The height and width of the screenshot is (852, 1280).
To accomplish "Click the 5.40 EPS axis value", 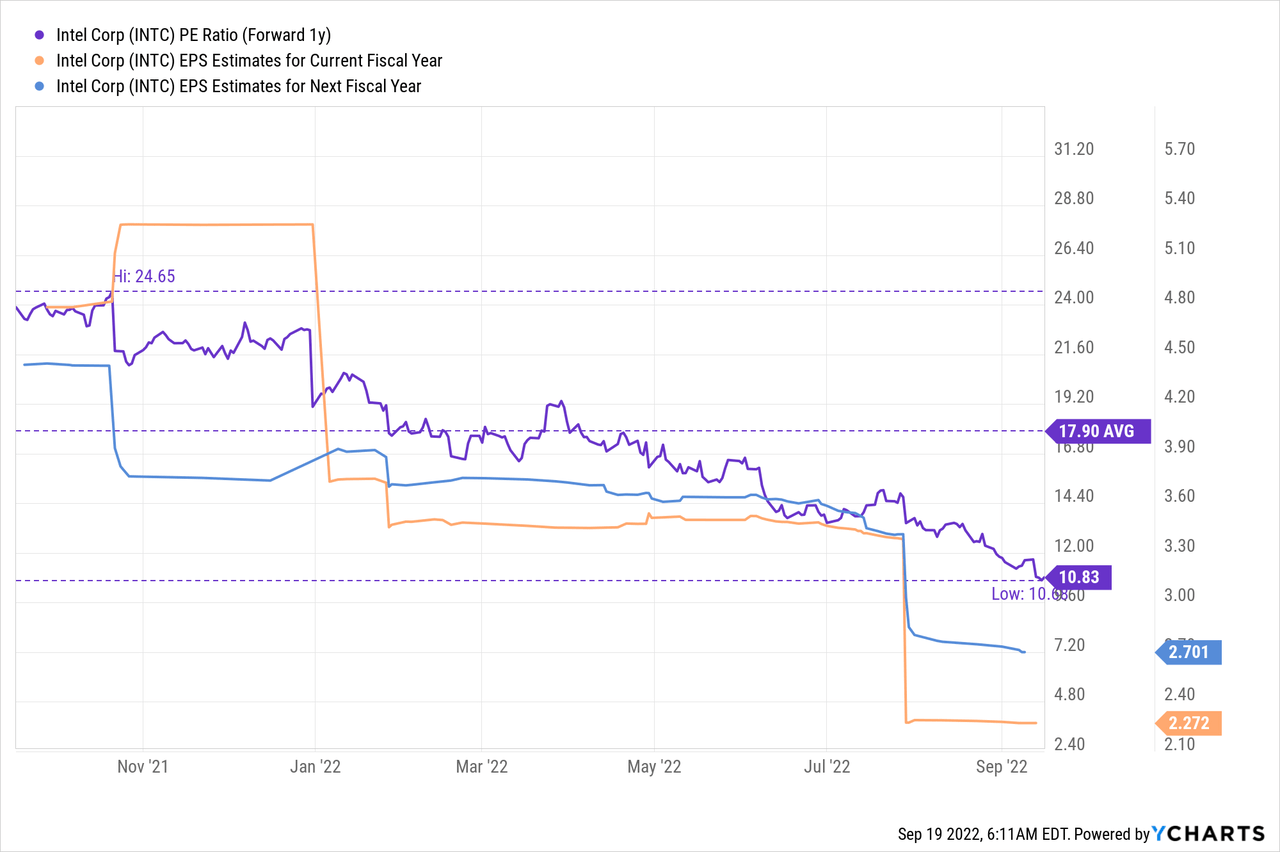I will tap(1181, 199).
